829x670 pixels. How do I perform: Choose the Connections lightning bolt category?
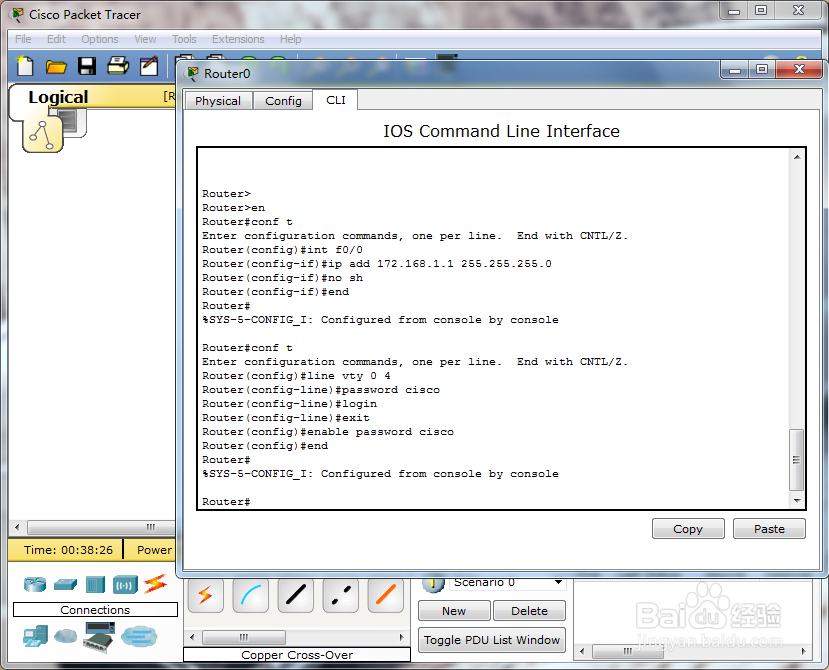(155, 584)
